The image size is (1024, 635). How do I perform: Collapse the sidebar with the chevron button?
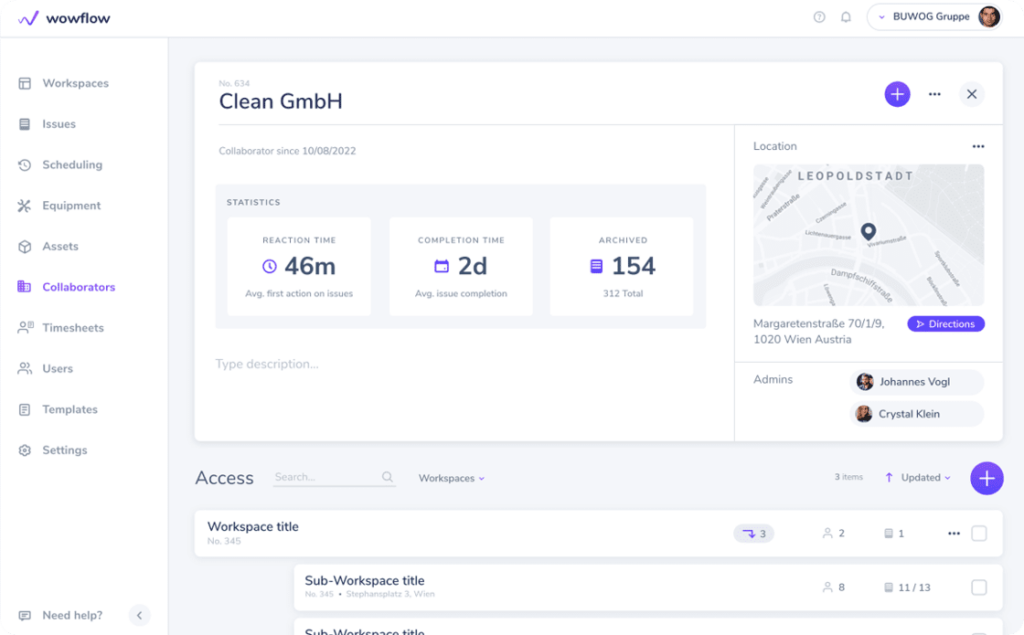(139, 615)
